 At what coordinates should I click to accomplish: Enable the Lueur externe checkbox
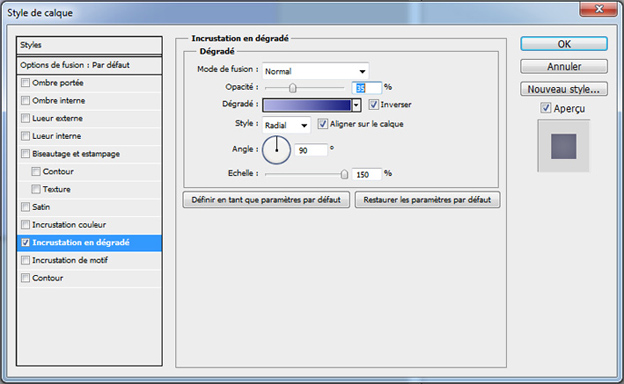[25, 118]
